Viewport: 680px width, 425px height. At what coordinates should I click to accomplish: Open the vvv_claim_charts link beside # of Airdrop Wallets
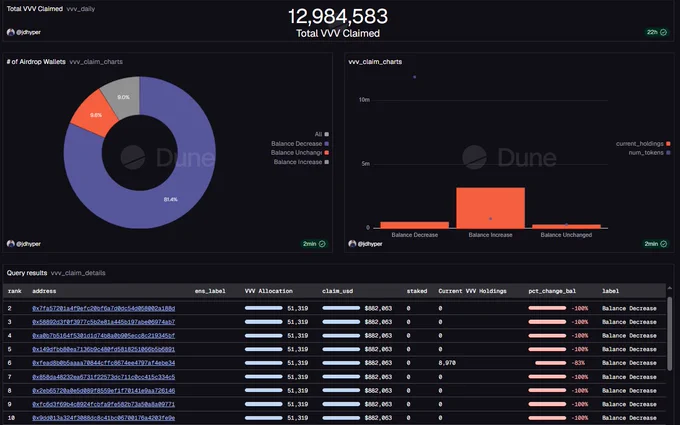(96, 62)
